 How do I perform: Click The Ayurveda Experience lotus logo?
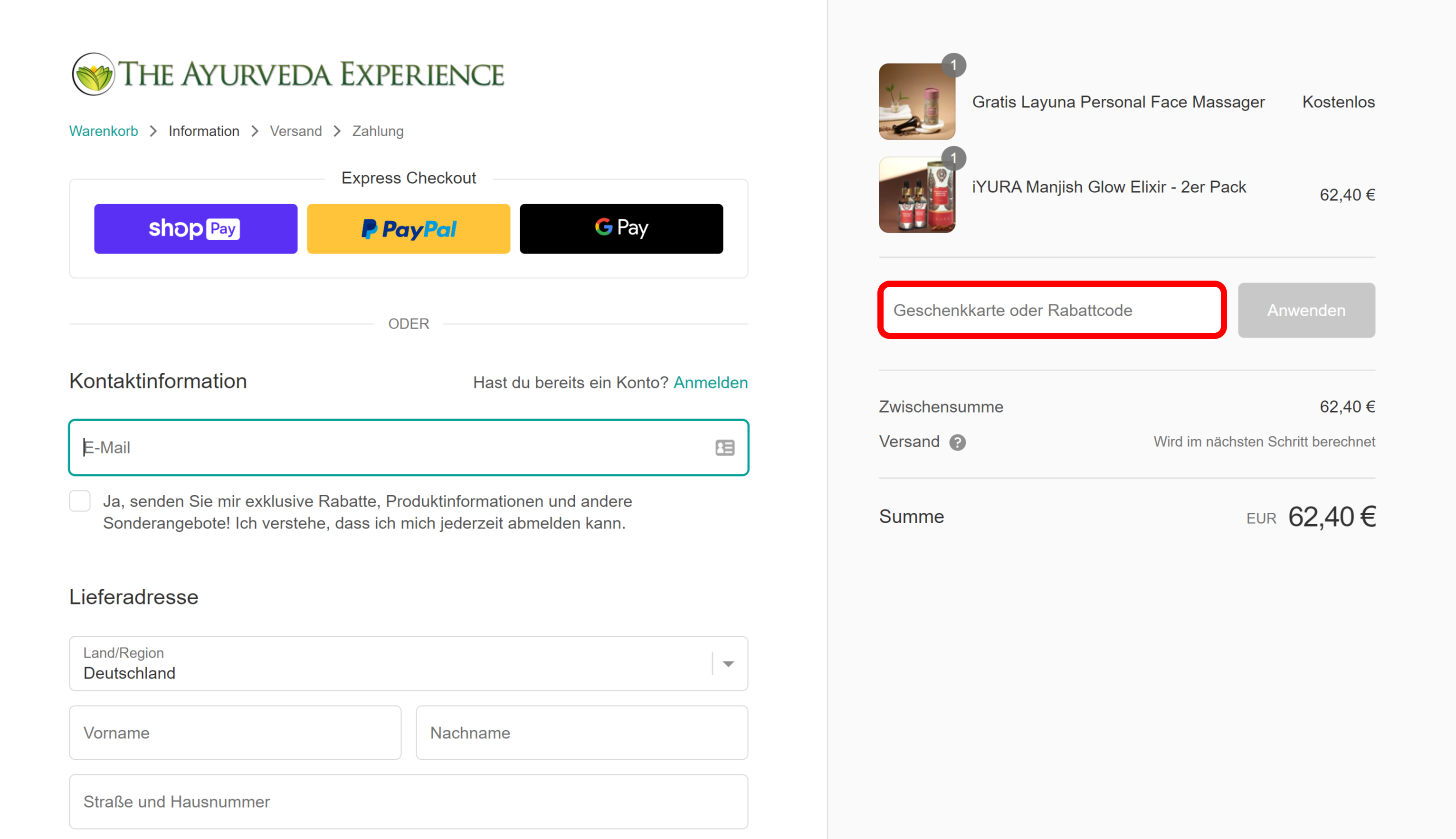click(94, 75)
